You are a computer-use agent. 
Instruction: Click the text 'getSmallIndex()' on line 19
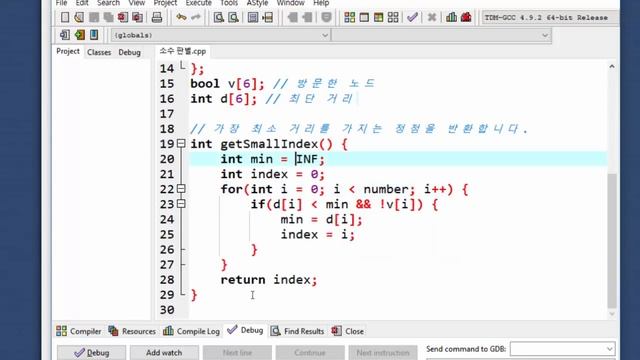277,144
